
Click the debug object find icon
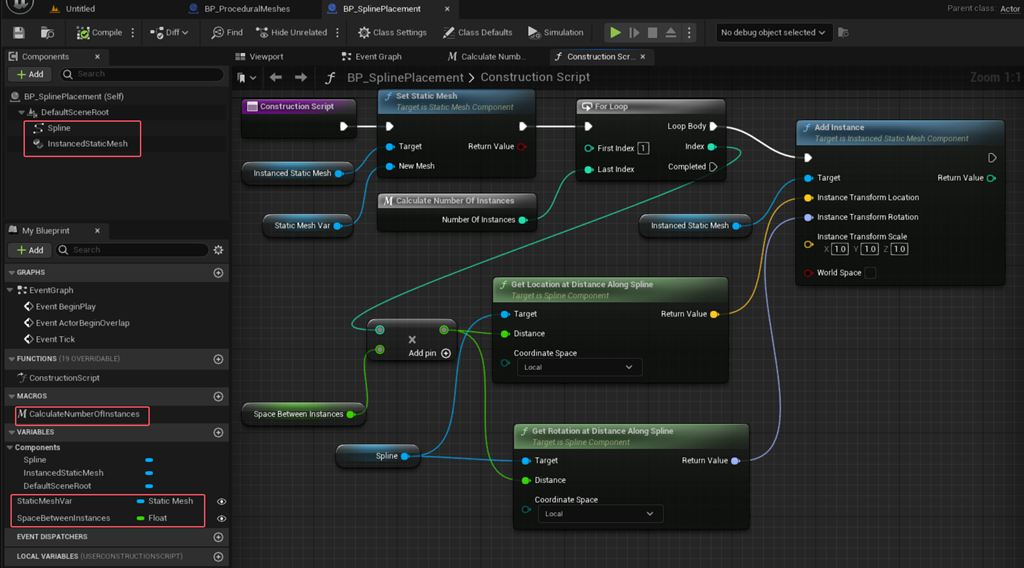click(843, 33)
